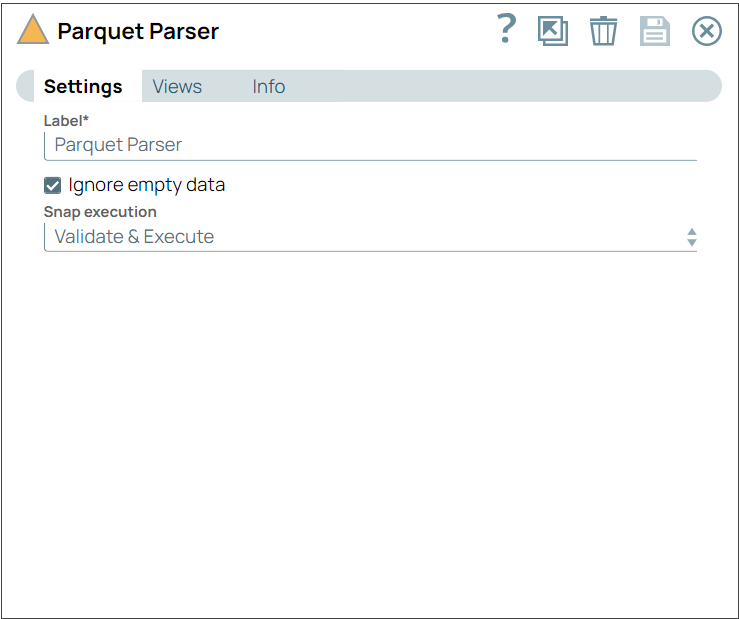Click the up-down arrows of Snap execution
Image resolution: width=739 pixels, height=619 pixels.
click(691, 237)
